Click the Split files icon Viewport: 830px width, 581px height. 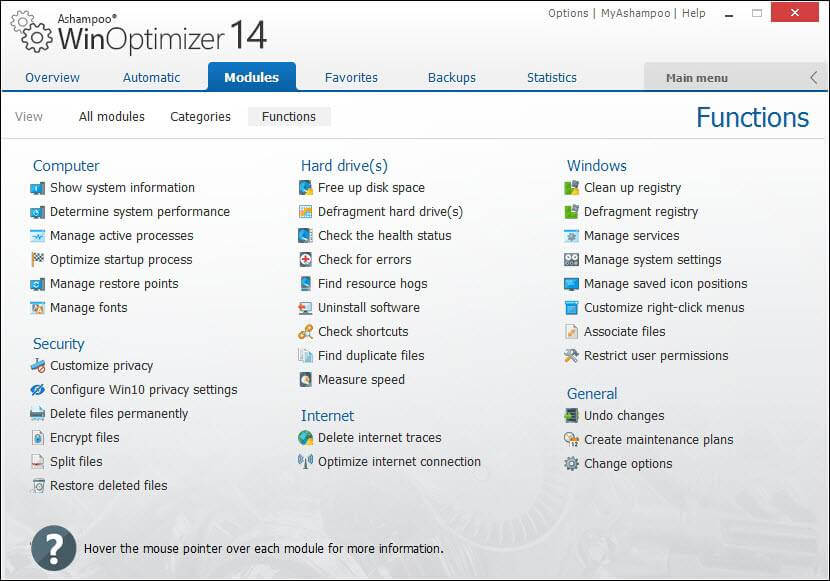click(x=38, y=462)
